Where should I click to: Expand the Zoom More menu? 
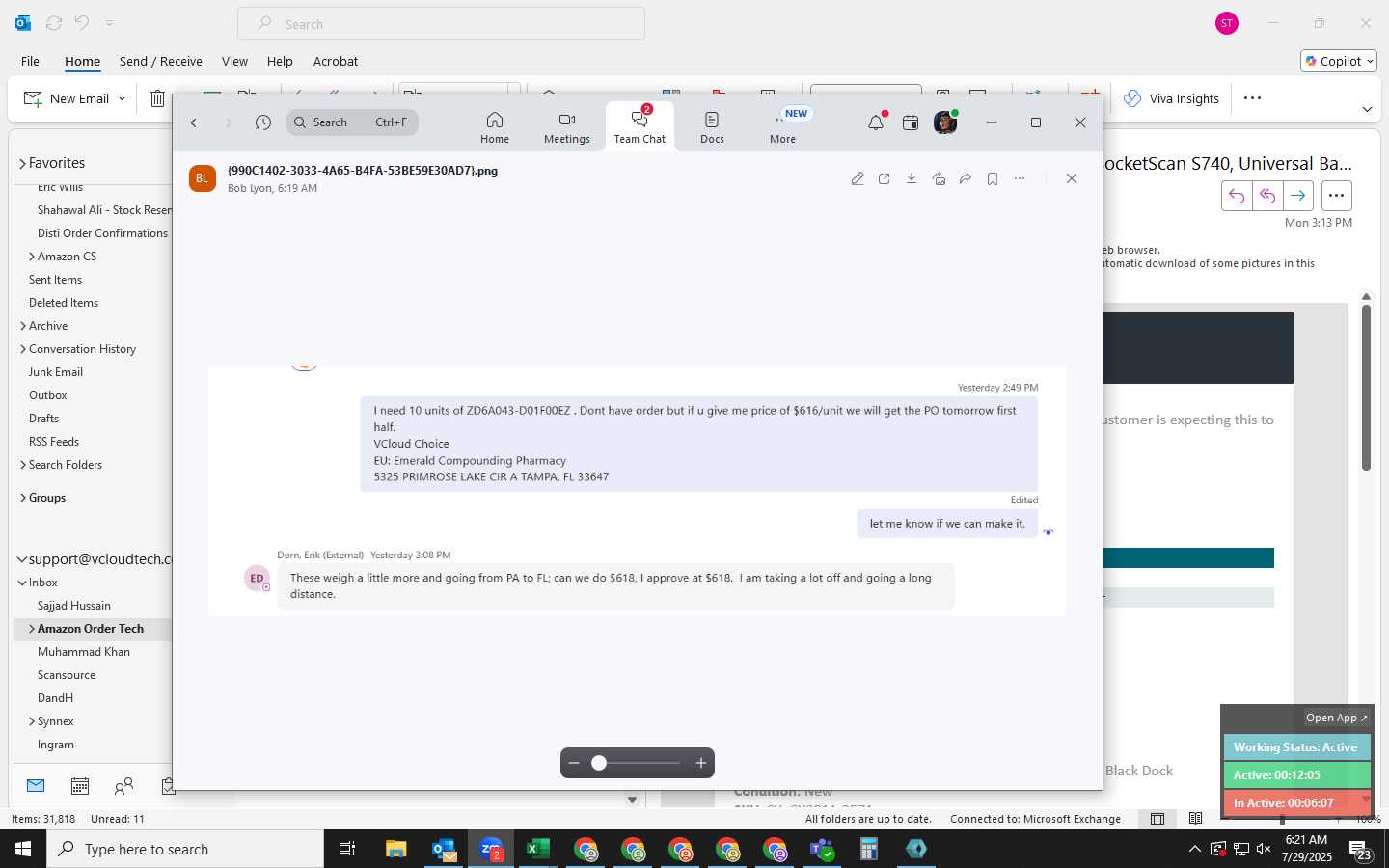[783, 127]
